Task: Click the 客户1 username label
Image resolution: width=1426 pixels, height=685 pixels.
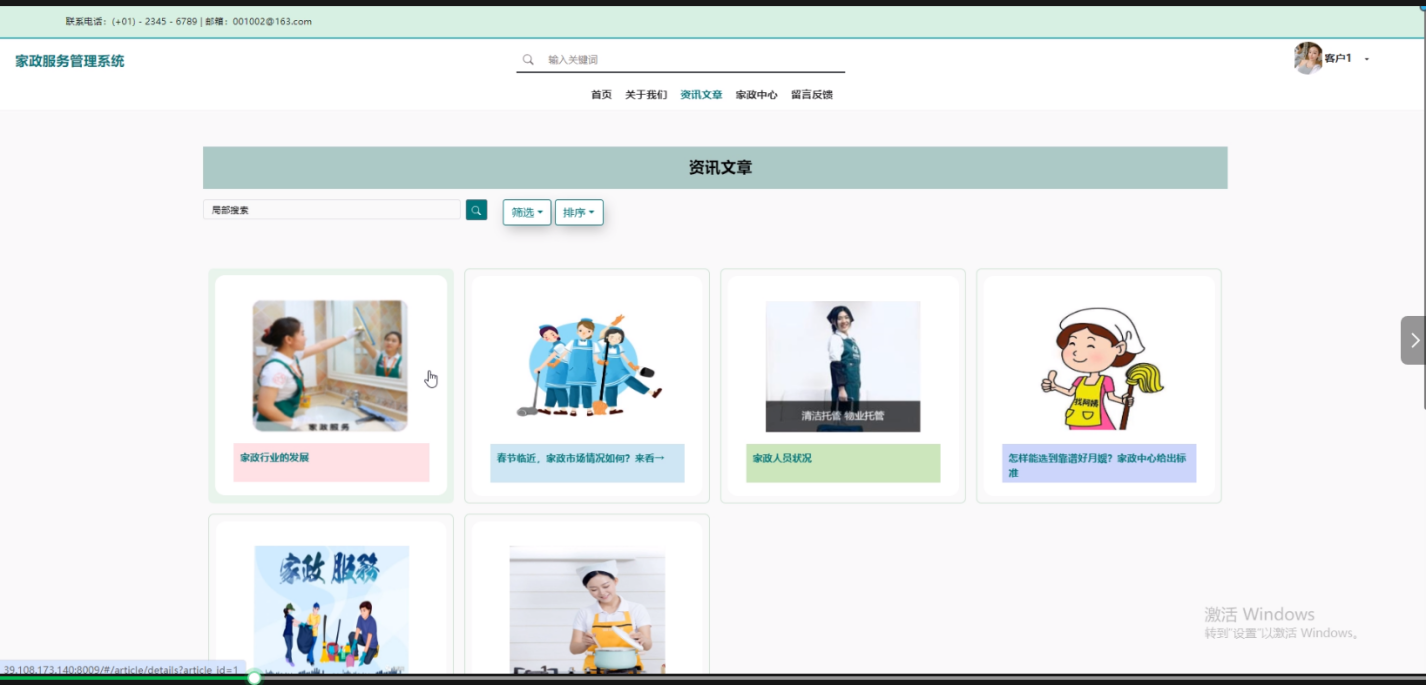Action: point(1338,59)
